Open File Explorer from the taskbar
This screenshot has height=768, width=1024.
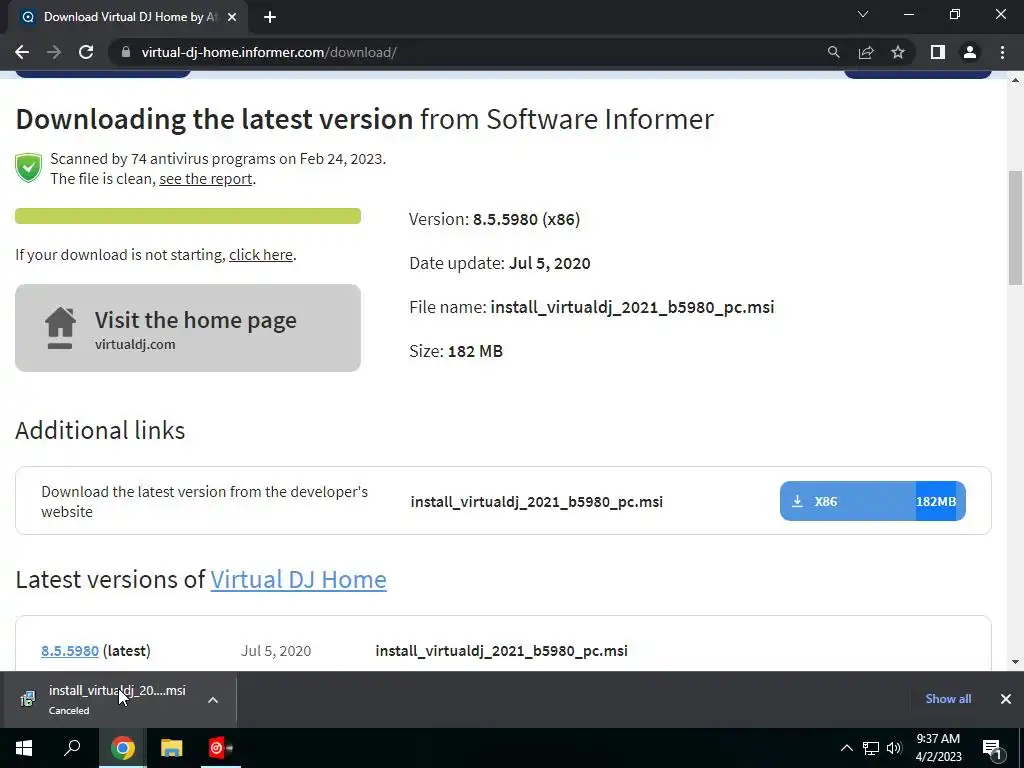pos(171,748)
